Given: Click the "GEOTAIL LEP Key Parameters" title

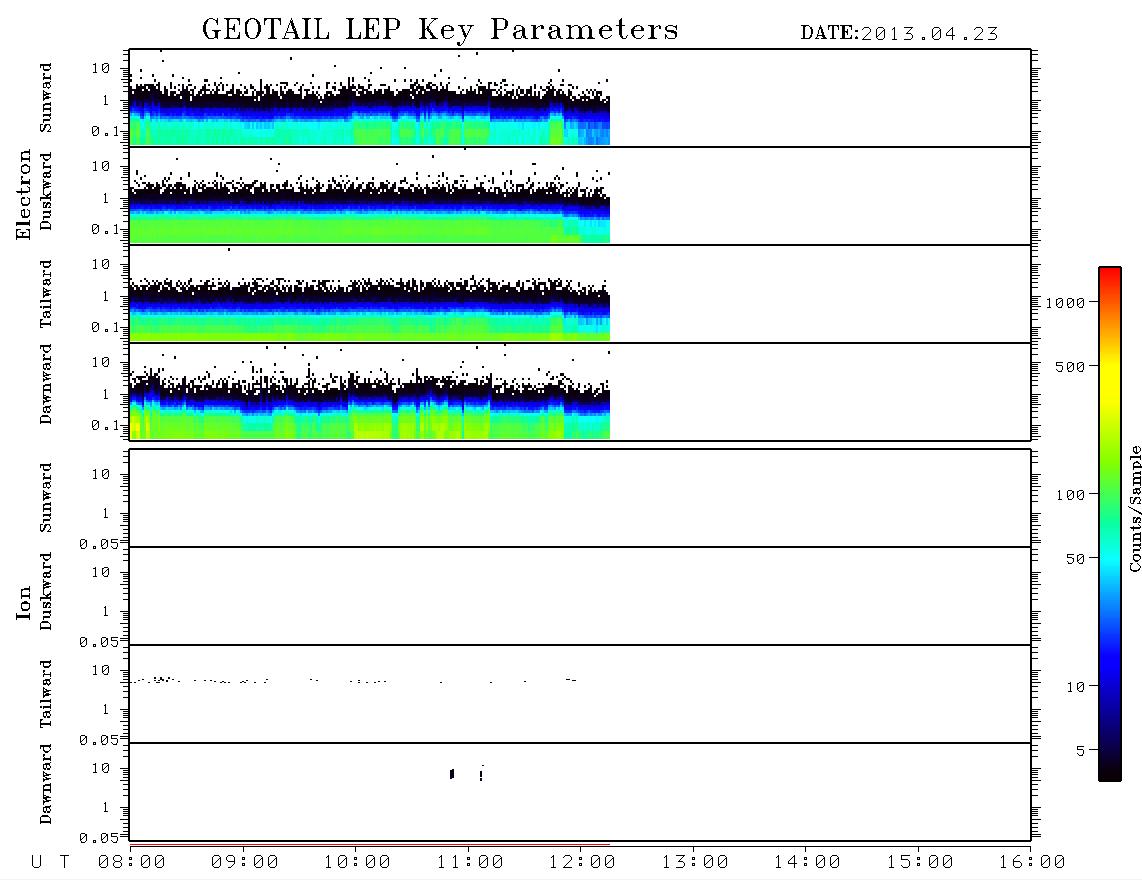Looking at the screenshot, I should pos(440,30).
